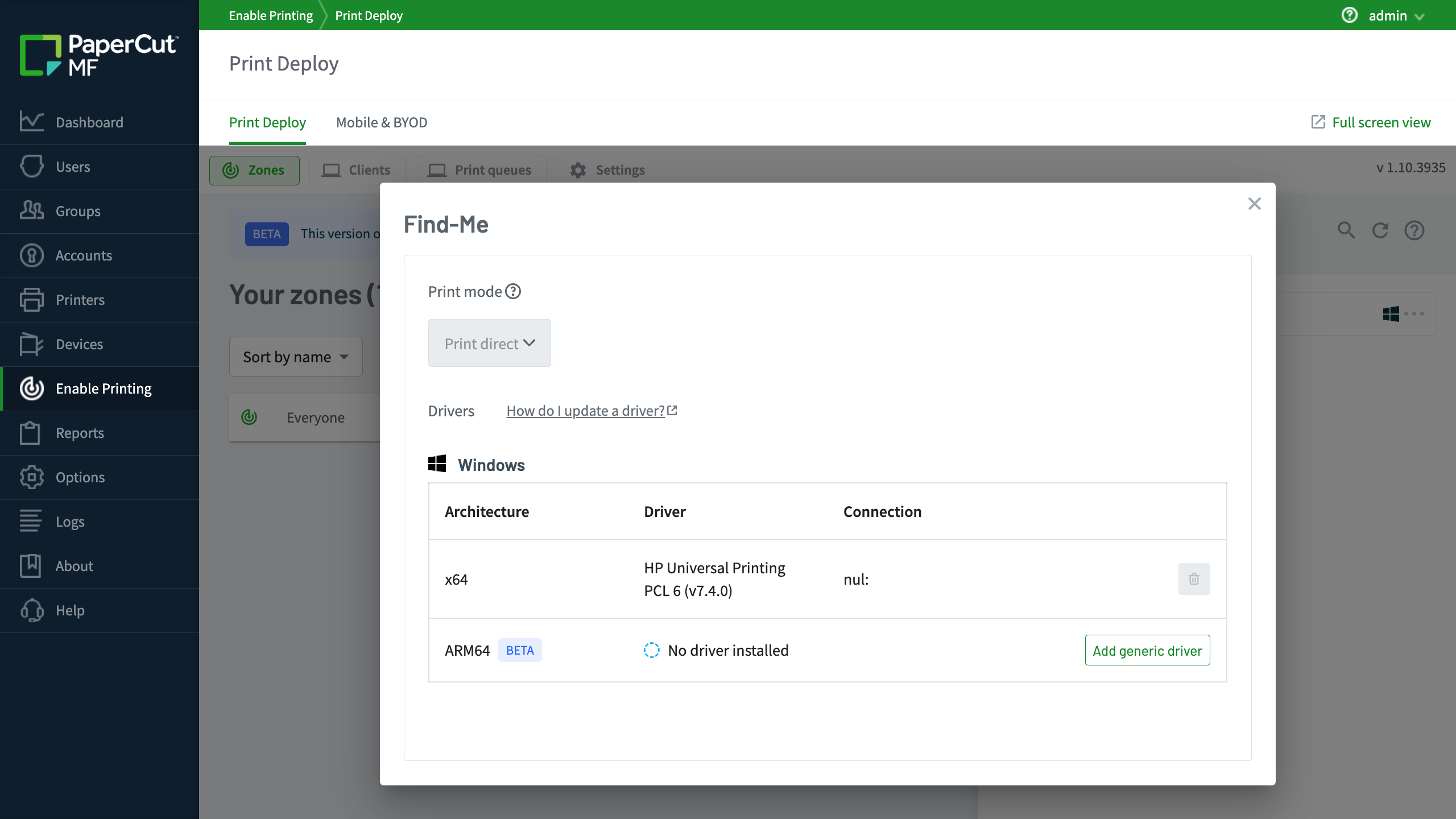The width and height of the screenshot is (1456, 819).
Task: Click the Enable Printing swirl icon
Action: coord(31,388)
